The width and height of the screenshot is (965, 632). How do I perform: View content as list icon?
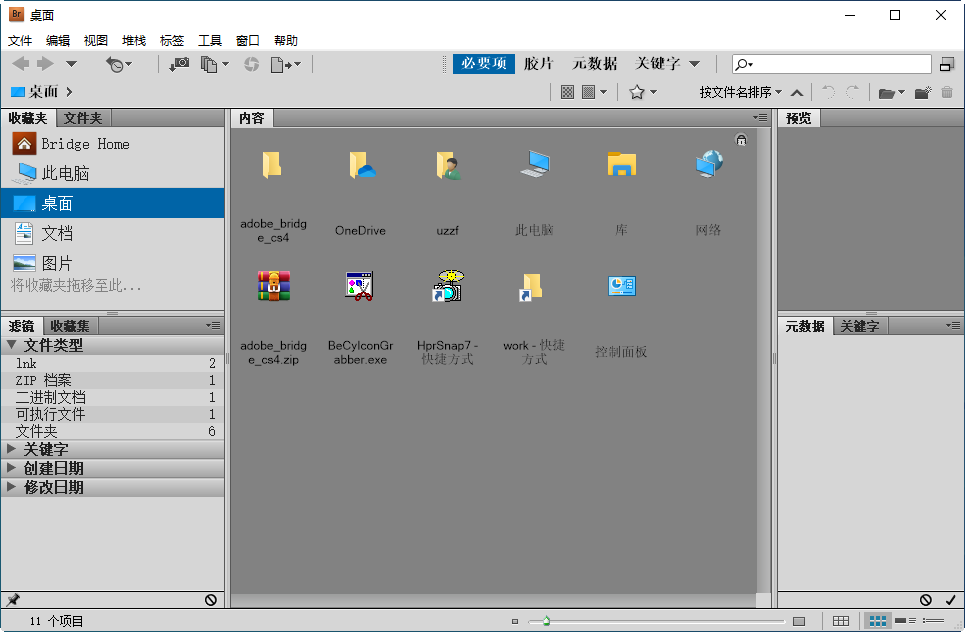point(934,621)
